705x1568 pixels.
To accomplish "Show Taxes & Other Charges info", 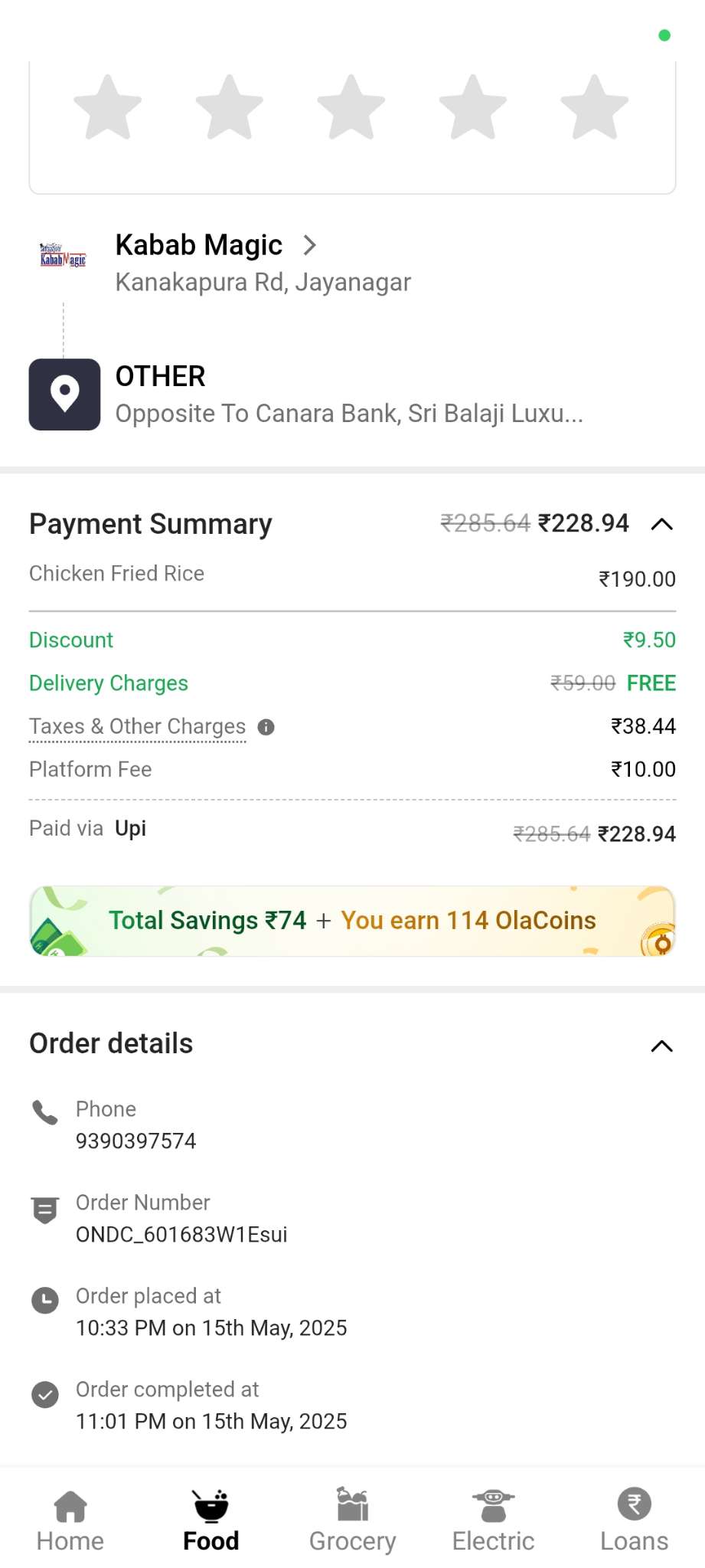I will (x=266, y=727).
